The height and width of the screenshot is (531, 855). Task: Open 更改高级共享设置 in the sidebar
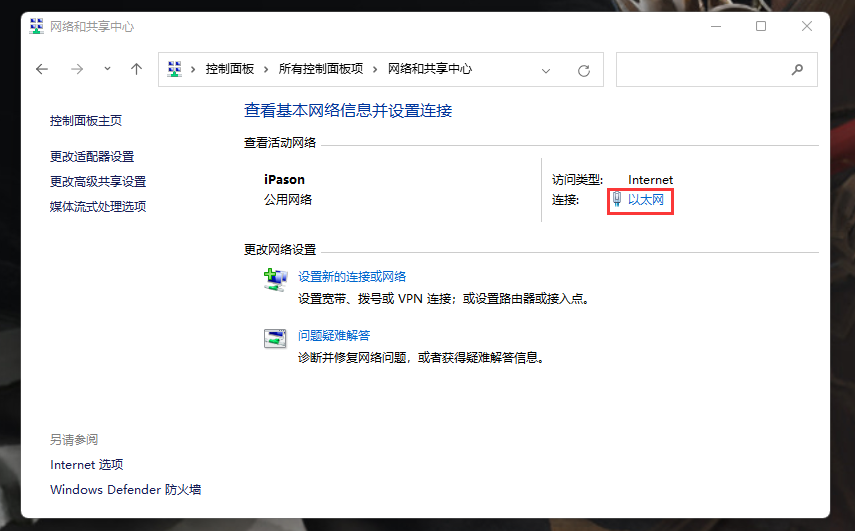point(98,182)
